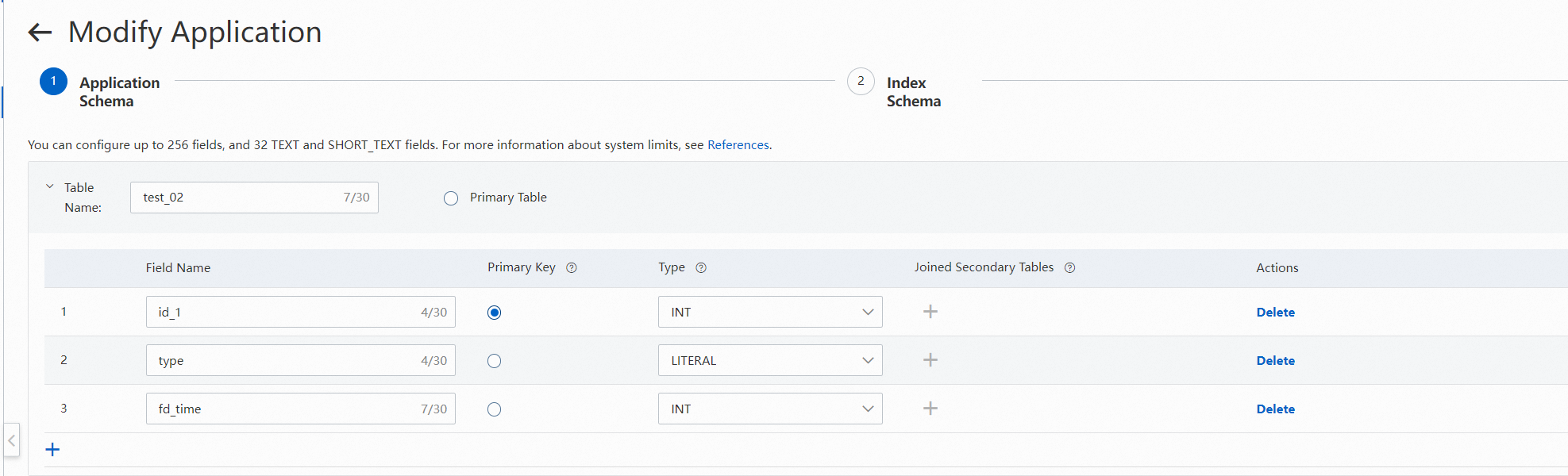
Task: Click the back arrow beside Modify Application
Action: (x=40, y=33)
